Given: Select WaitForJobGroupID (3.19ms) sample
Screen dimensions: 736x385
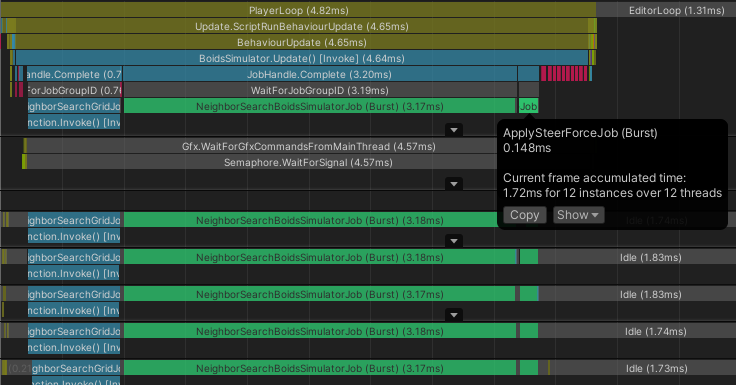Looking at the screenshot, I should [x=319, y=90].
